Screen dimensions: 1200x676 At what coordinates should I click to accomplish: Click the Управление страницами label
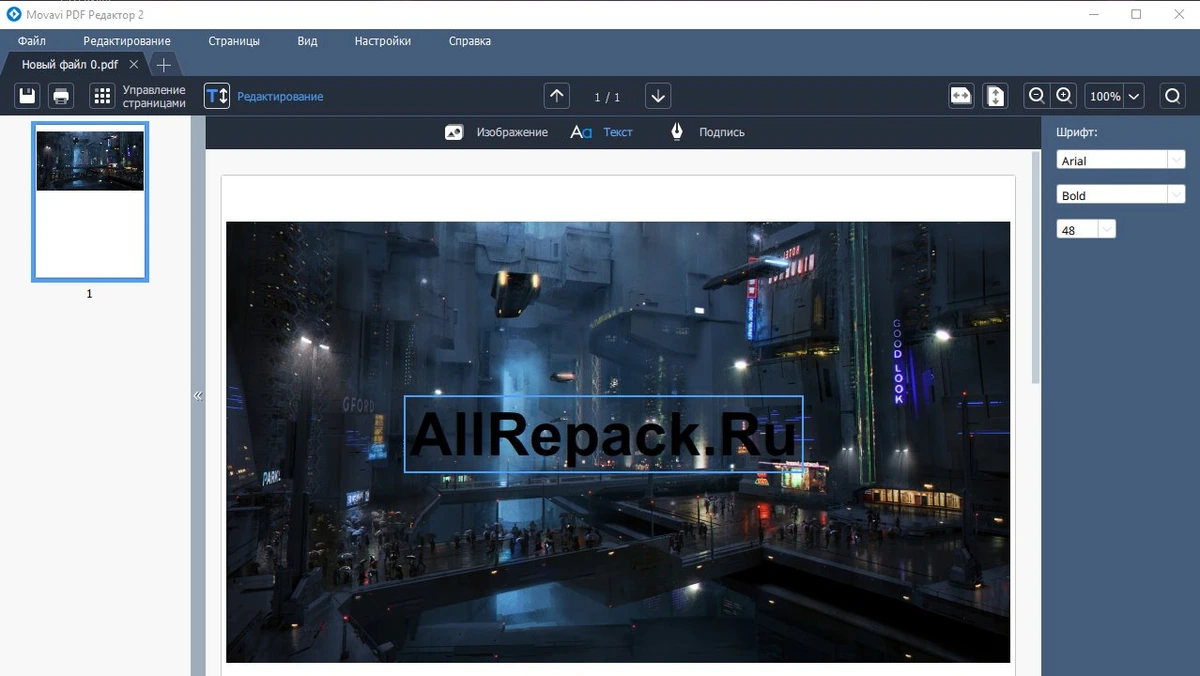[154, 96]
